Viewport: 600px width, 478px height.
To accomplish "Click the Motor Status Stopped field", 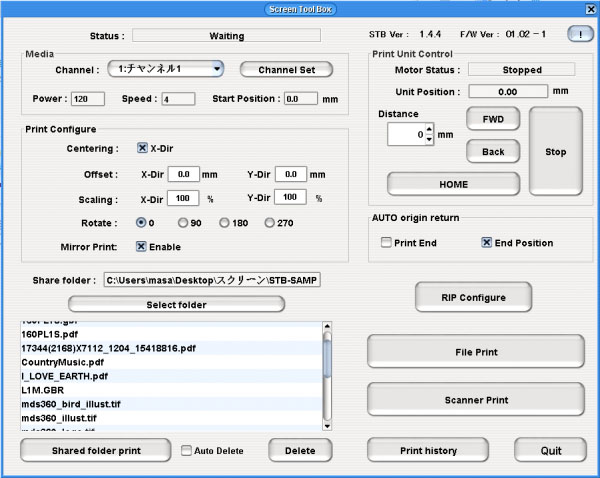I will (522, 70).
